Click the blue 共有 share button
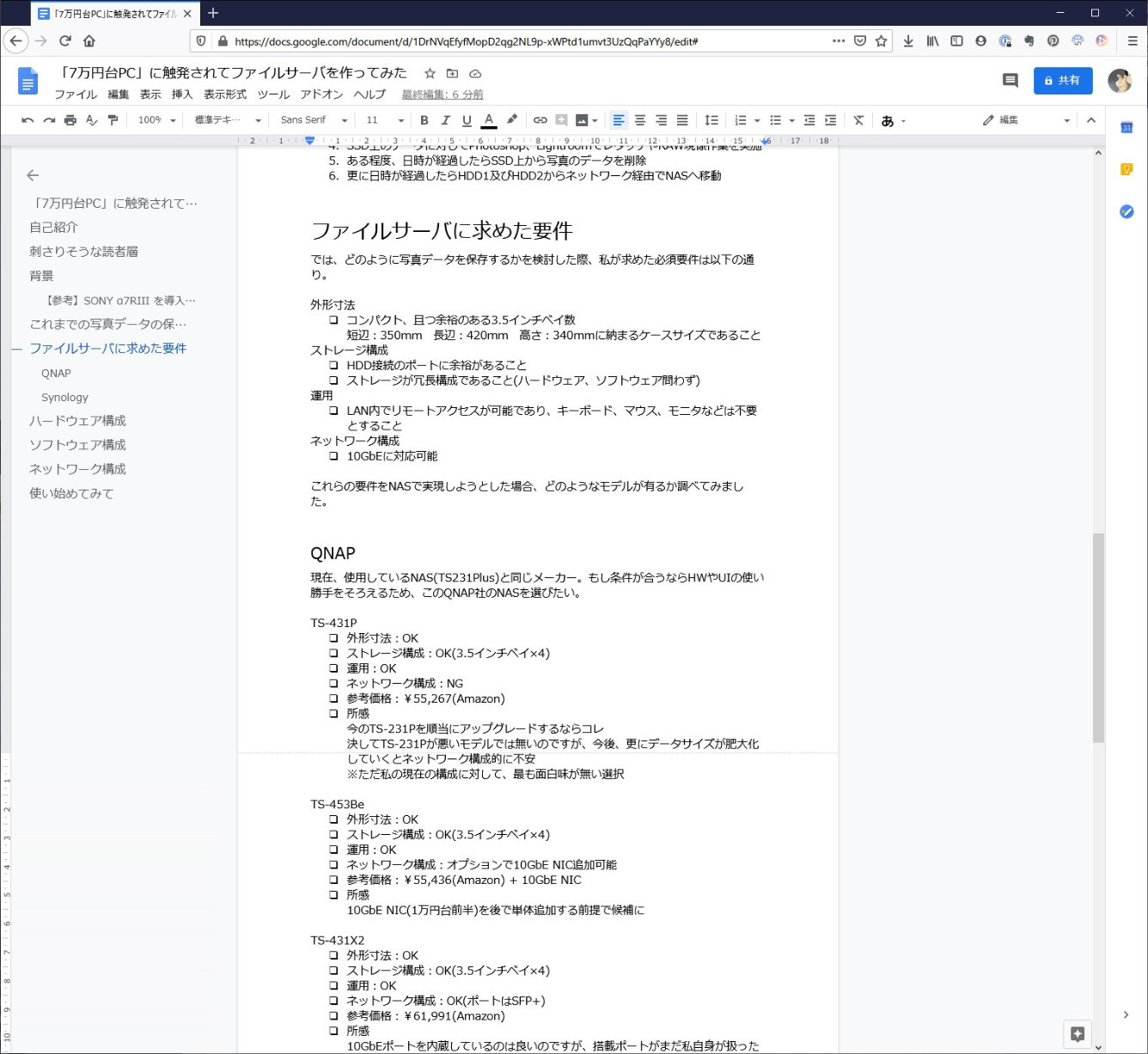The width and height of the screenshot is (1148, 1054). point(1063,80)
